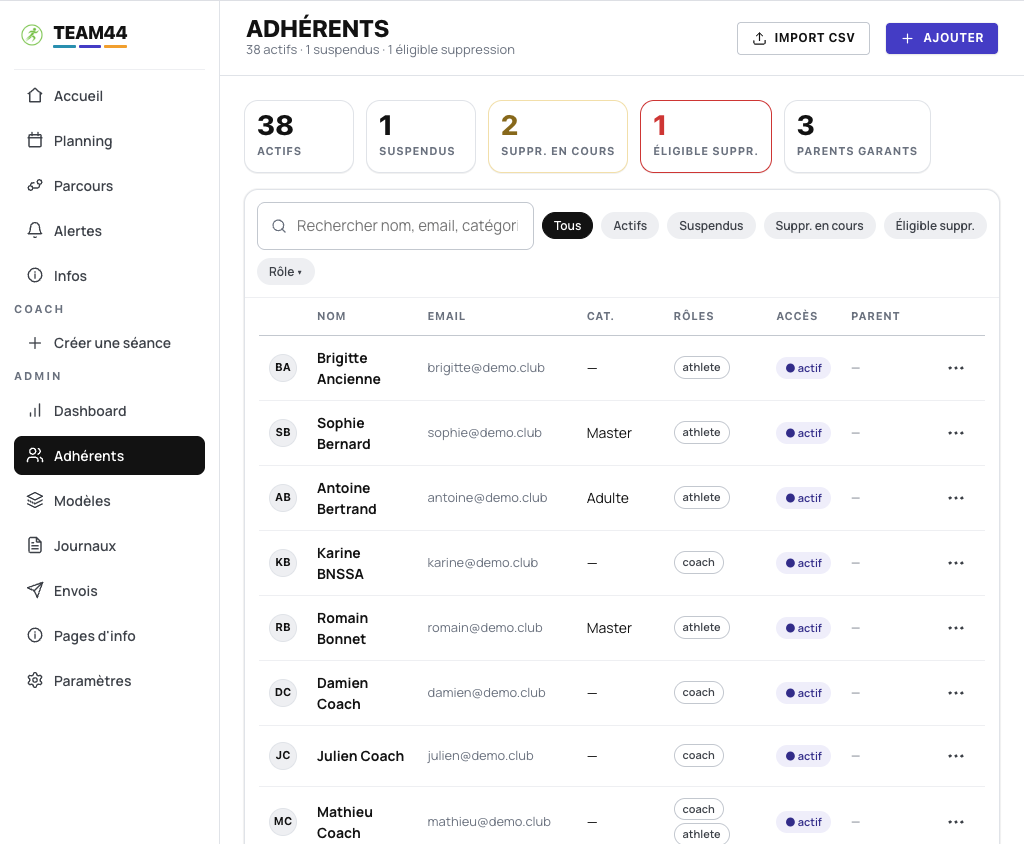Open the Alertes bell icon
The image size is (1024, 844).
tap(35, 231)
